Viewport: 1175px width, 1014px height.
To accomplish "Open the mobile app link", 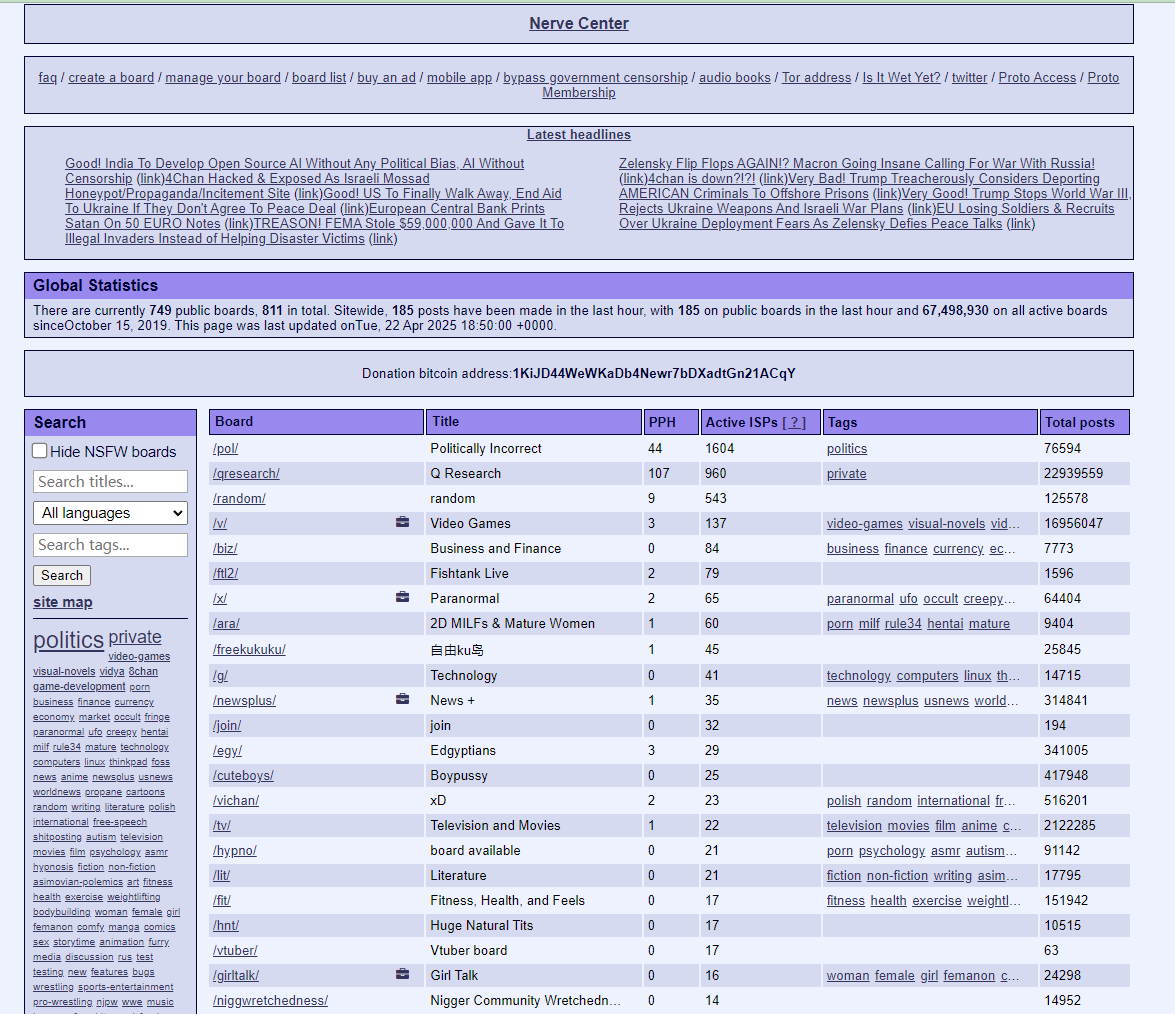I will [x=459, y=77].
